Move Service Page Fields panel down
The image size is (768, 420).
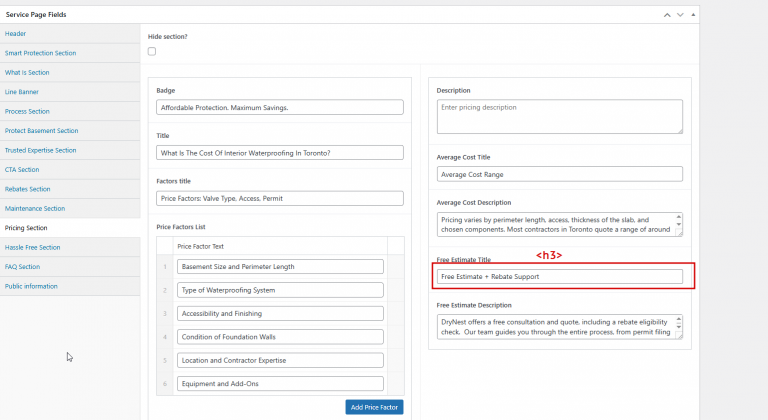(679, 15)
